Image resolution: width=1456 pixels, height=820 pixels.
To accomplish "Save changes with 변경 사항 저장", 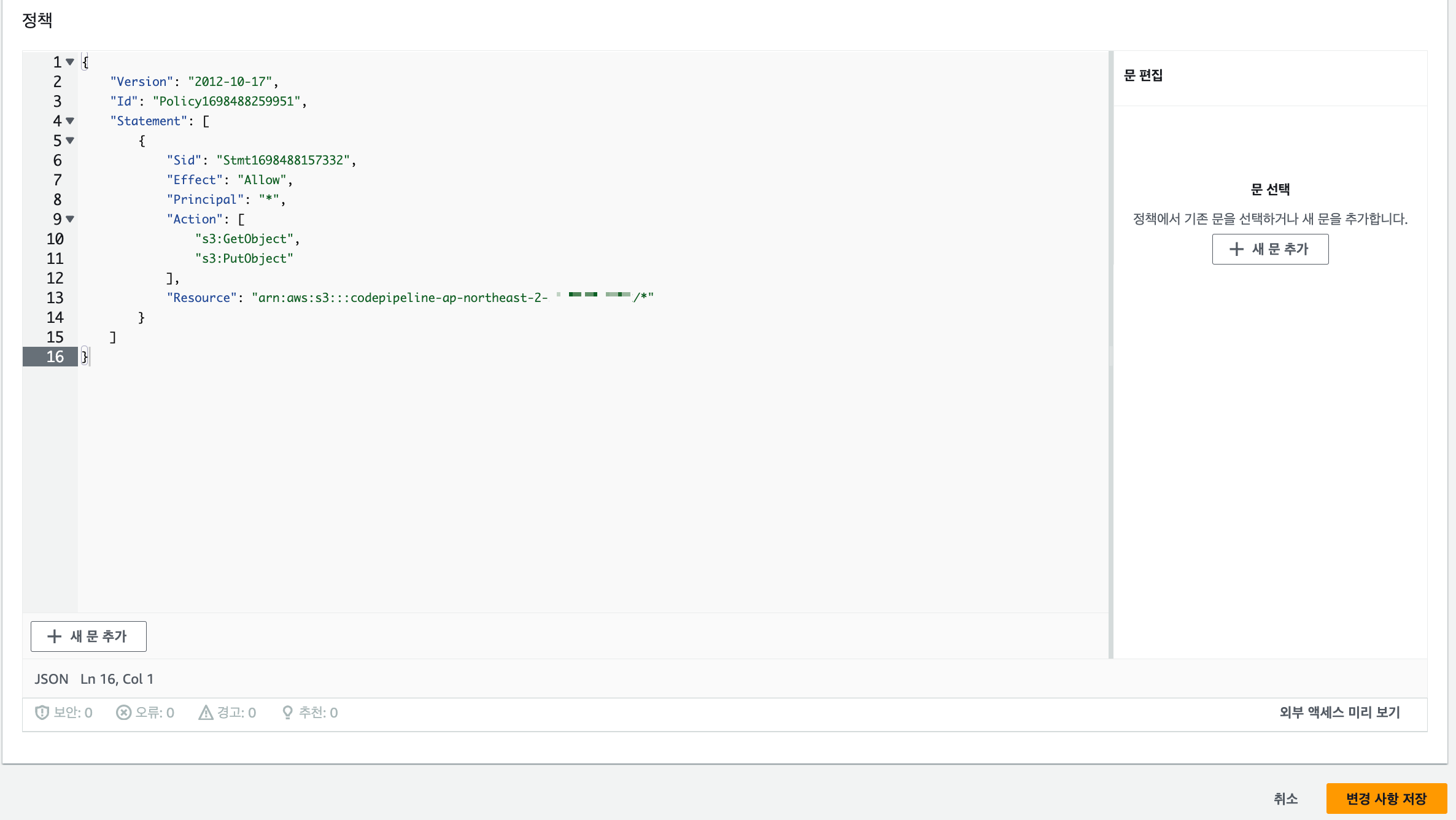I will (1387, 799).
